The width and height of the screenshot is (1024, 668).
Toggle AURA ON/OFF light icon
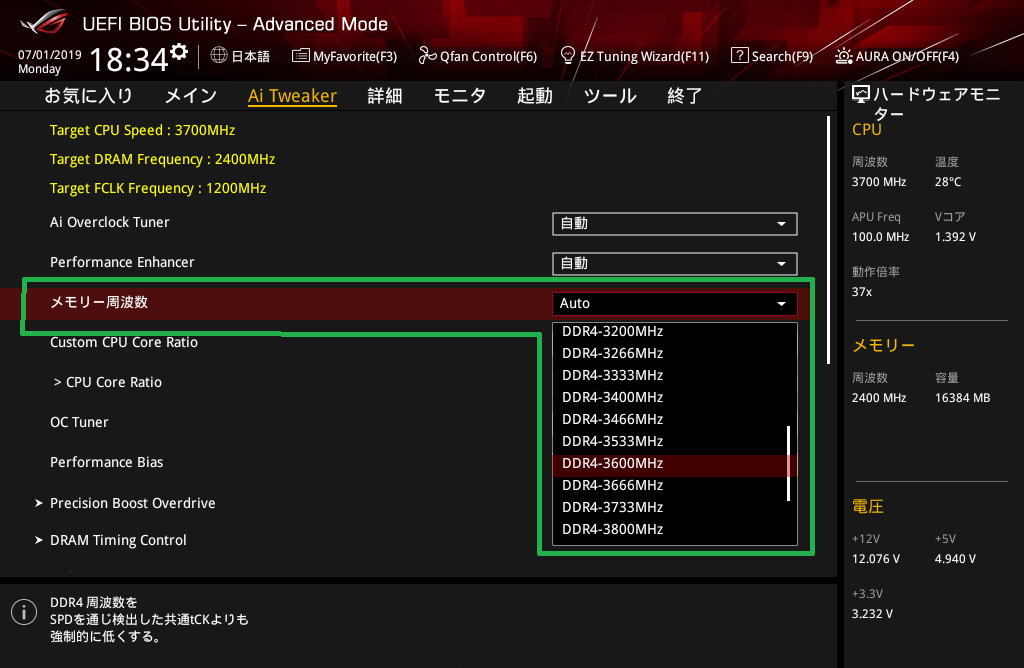(x=843, y=56)
